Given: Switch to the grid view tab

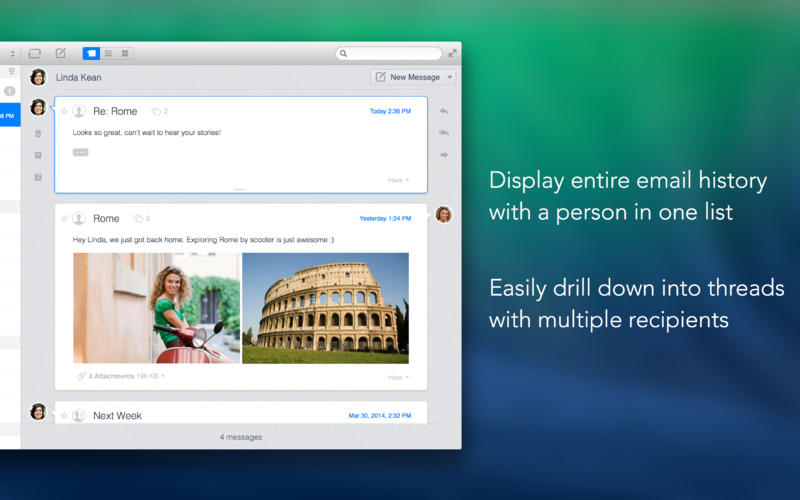Looking at the screenshot, I should point(125,53).
